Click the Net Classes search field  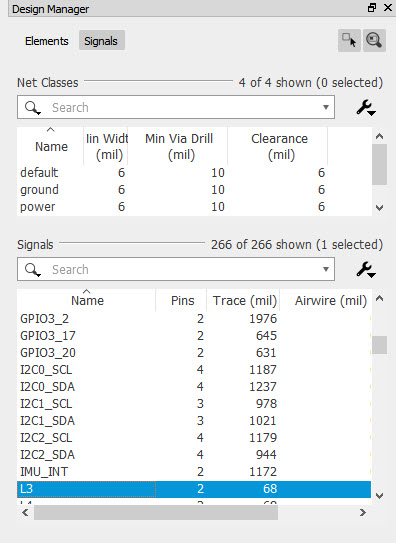tap(176, 107)
